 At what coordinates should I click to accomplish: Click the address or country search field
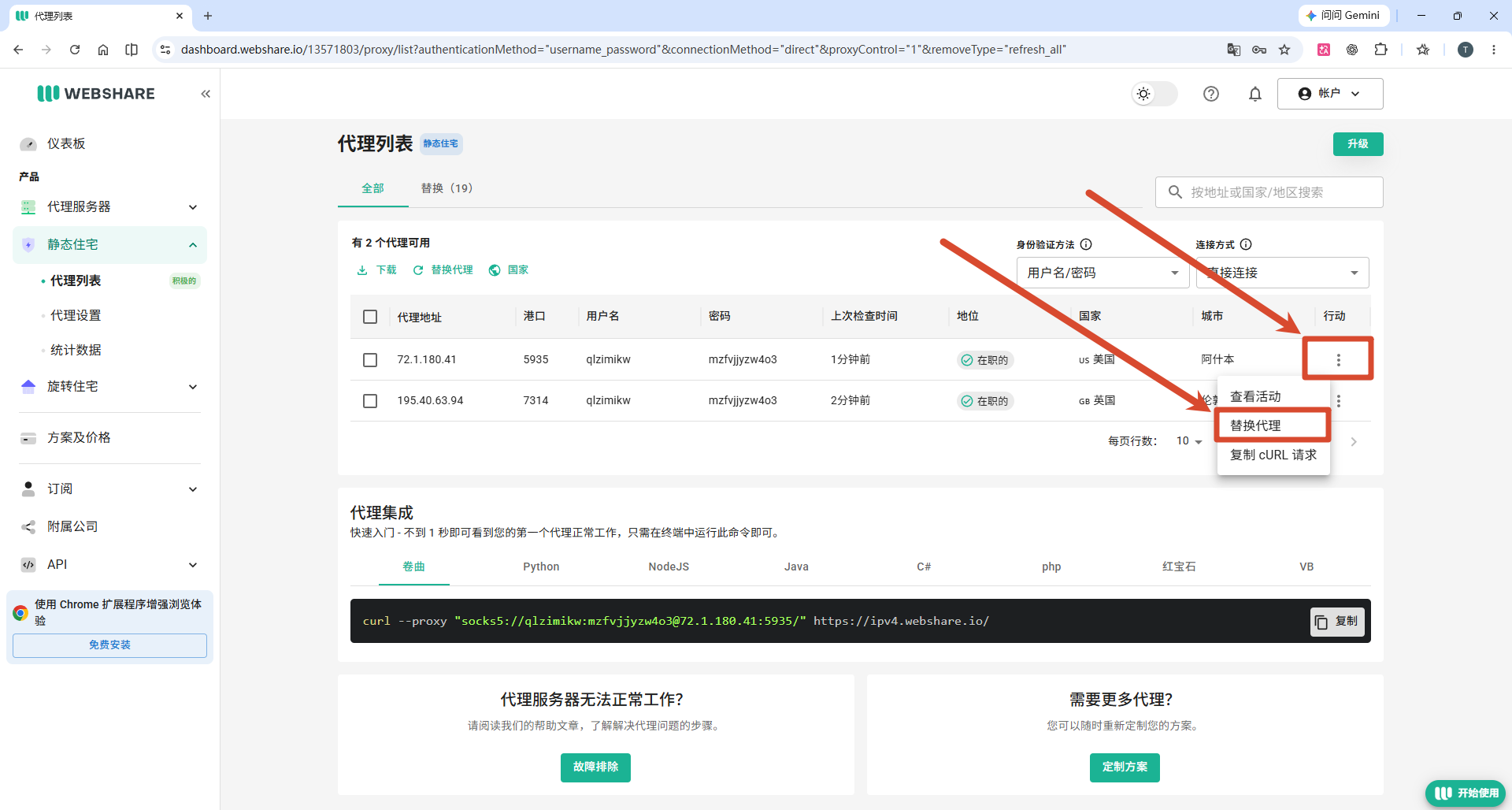1269,192
